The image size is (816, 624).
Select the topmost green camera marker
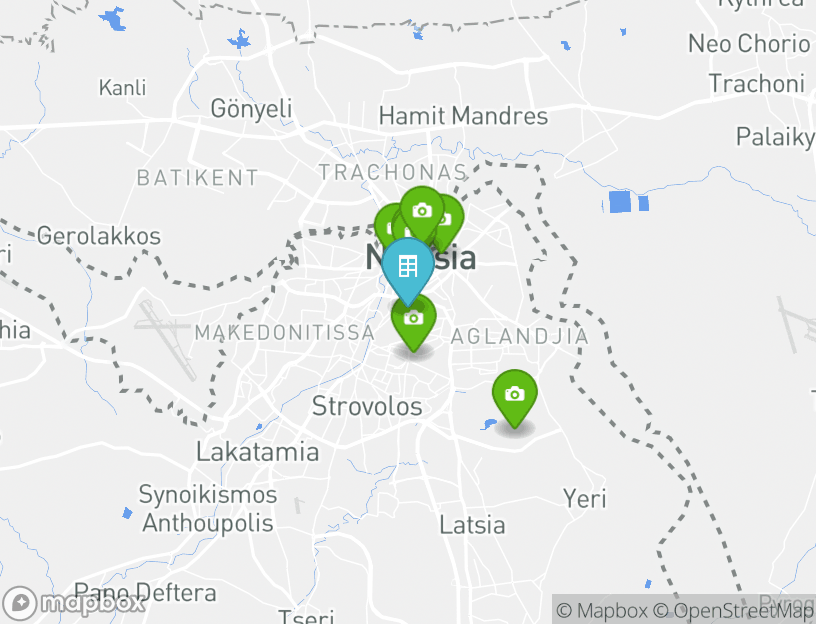tap(422, 210)
